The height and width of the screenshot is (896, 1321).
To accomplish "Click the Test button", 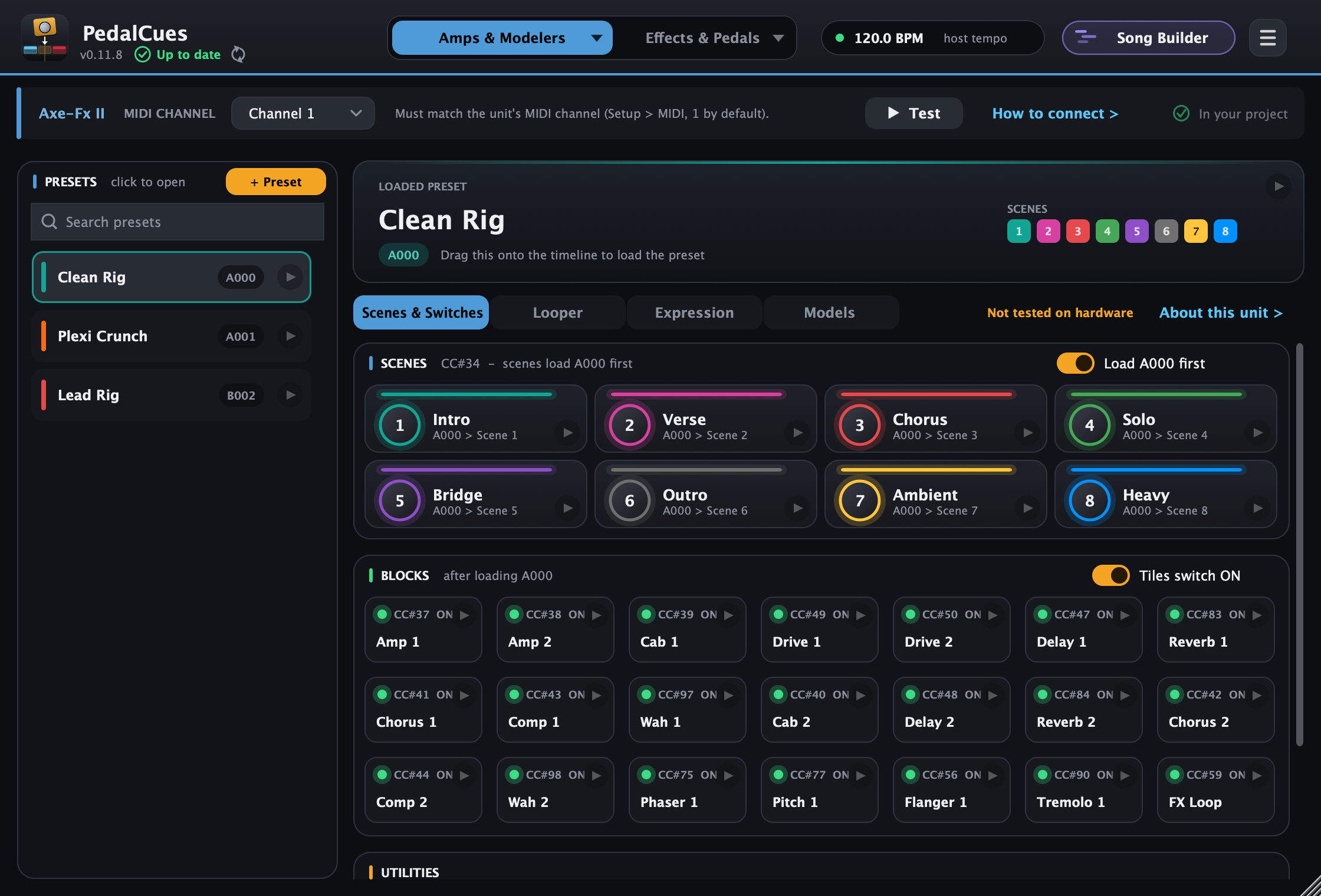I will 914,113.
